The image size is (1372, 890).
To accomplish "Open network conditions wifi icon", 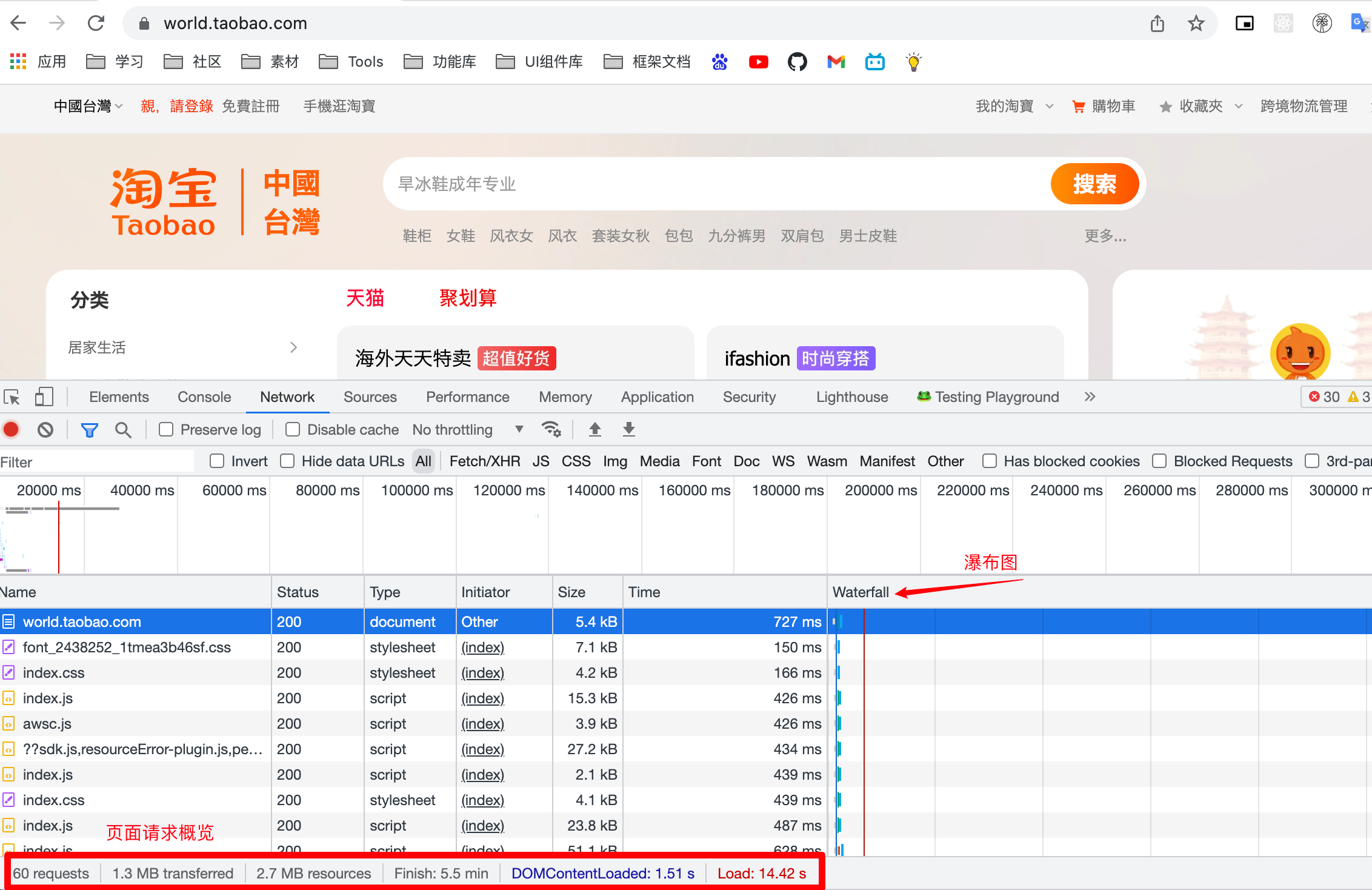I will pyautogui.click(x=551, y=429).
